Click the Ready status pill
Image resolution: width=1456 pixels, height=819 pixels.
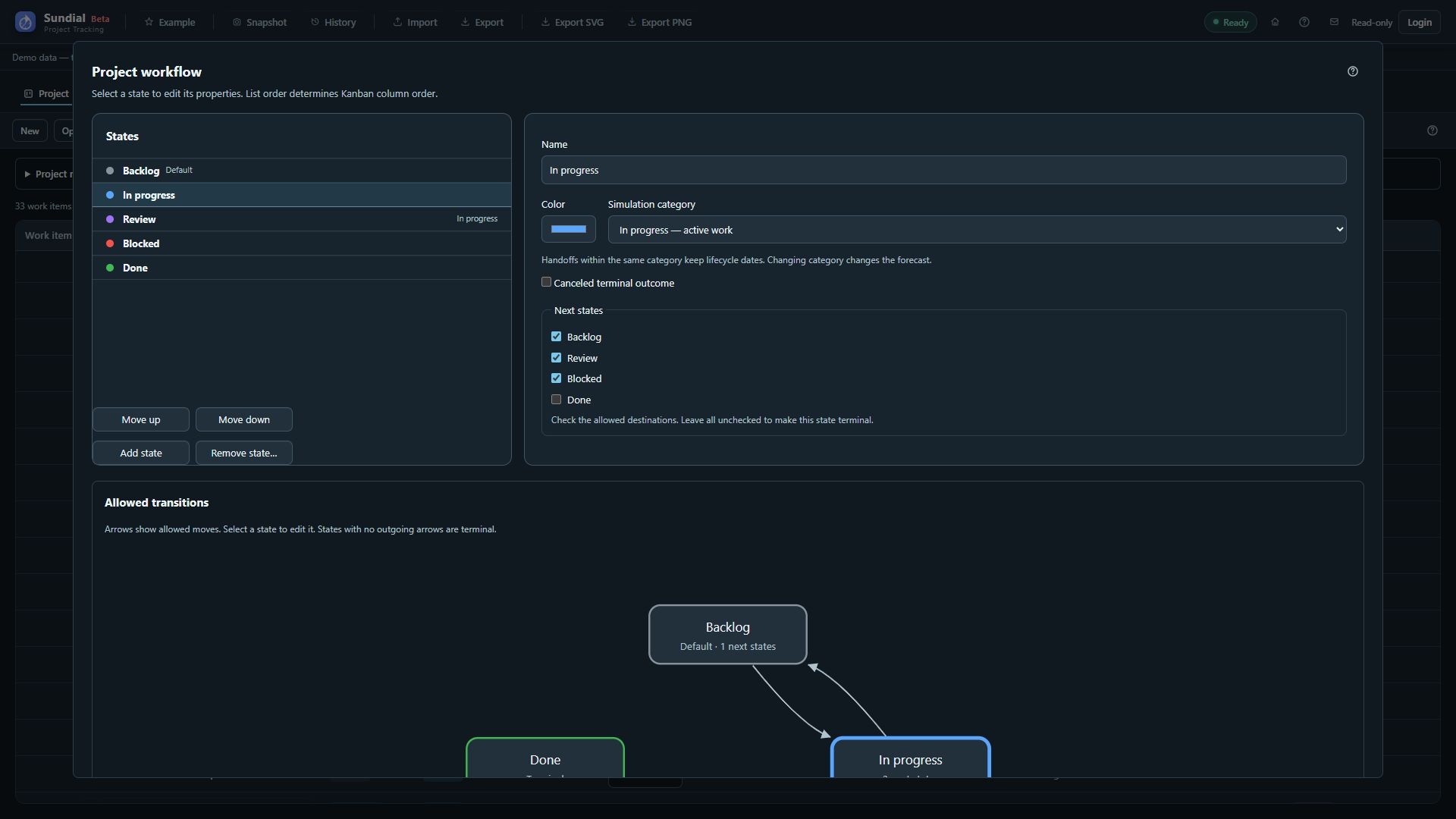pos(1230,22)
